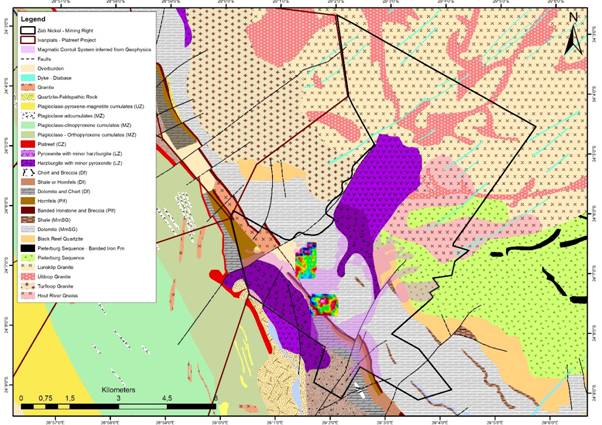Click the lower geophysics anomaly image inset

pyautogui.click(x=323, y=305)
